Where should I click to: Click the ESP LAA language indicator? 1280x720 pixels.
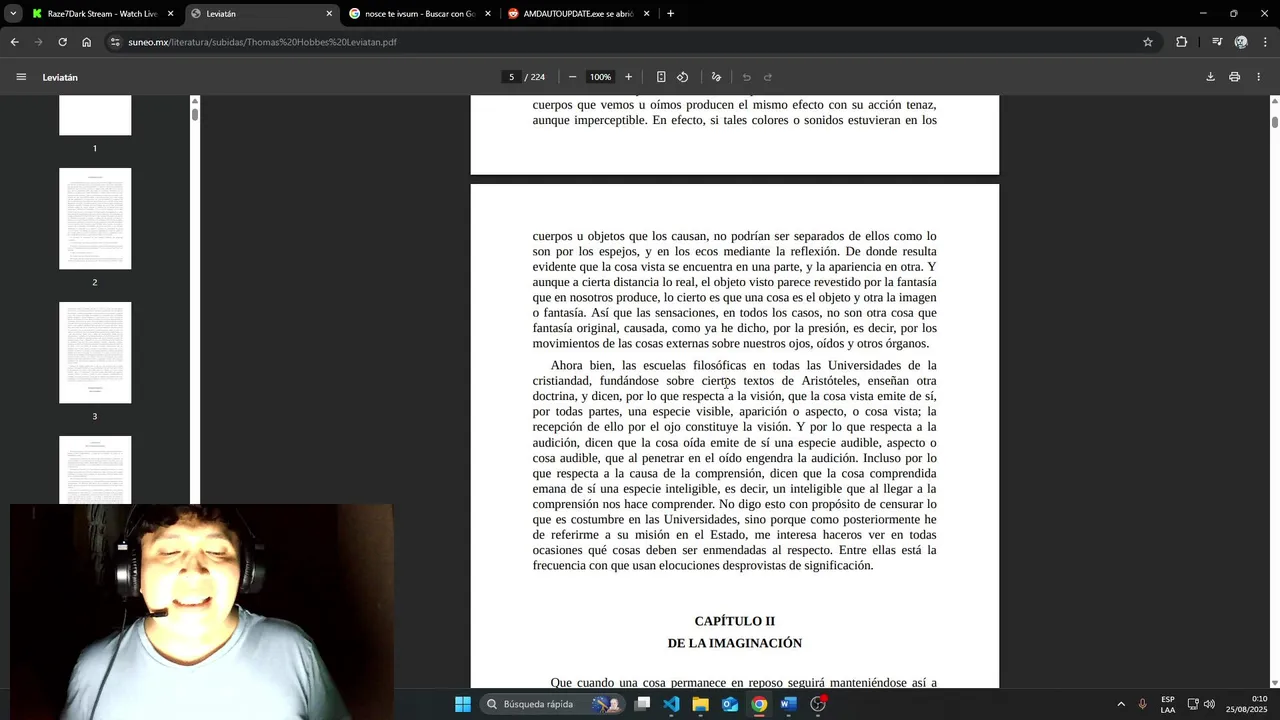pos(1168,704)
